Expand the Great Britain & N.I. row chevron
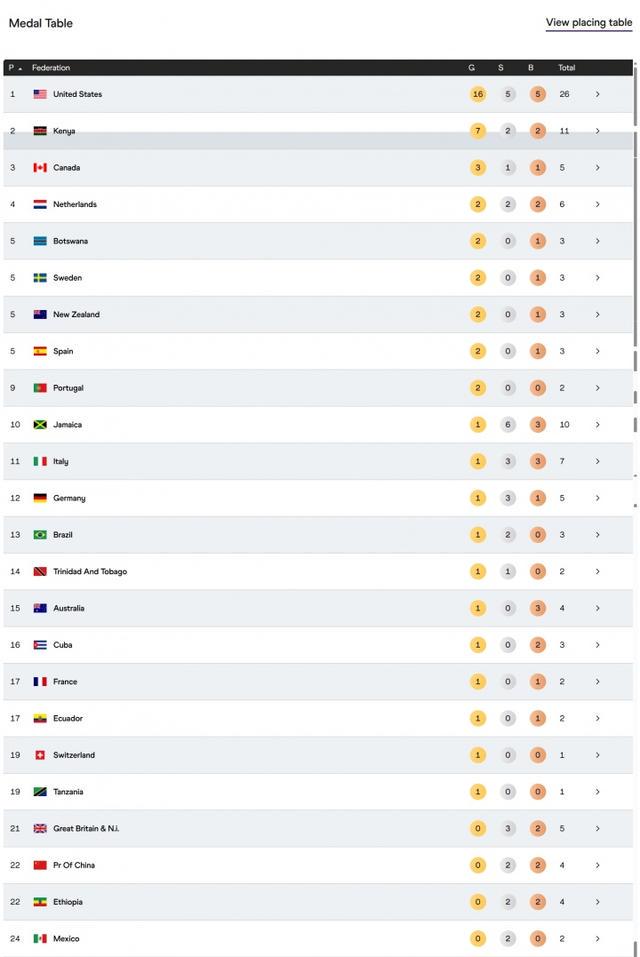Image resolution: width=640 pixels, height=957 pixels. click(x=598, y=828)
